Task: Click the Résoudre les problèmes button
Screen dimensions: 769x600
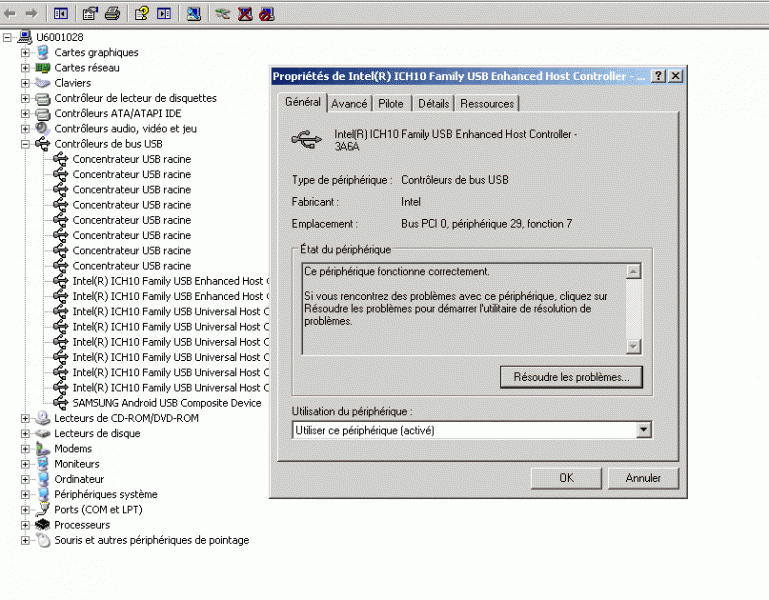Action: click(570, 377)
